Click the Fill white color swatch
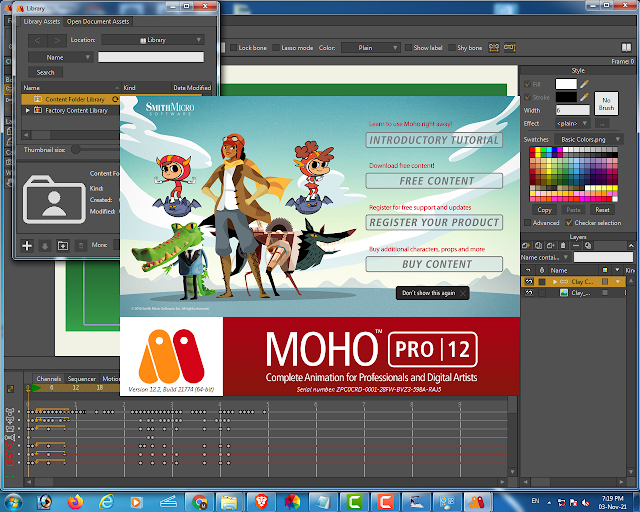 (566, 84)
